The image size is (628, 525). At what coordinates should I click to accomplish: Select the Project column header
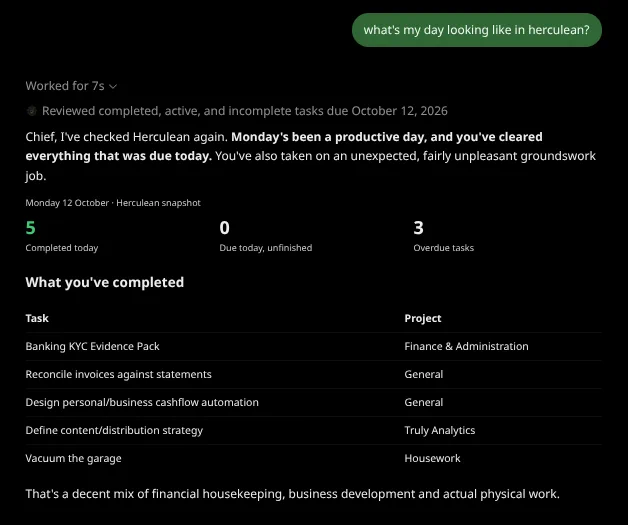tap(423, 318)
